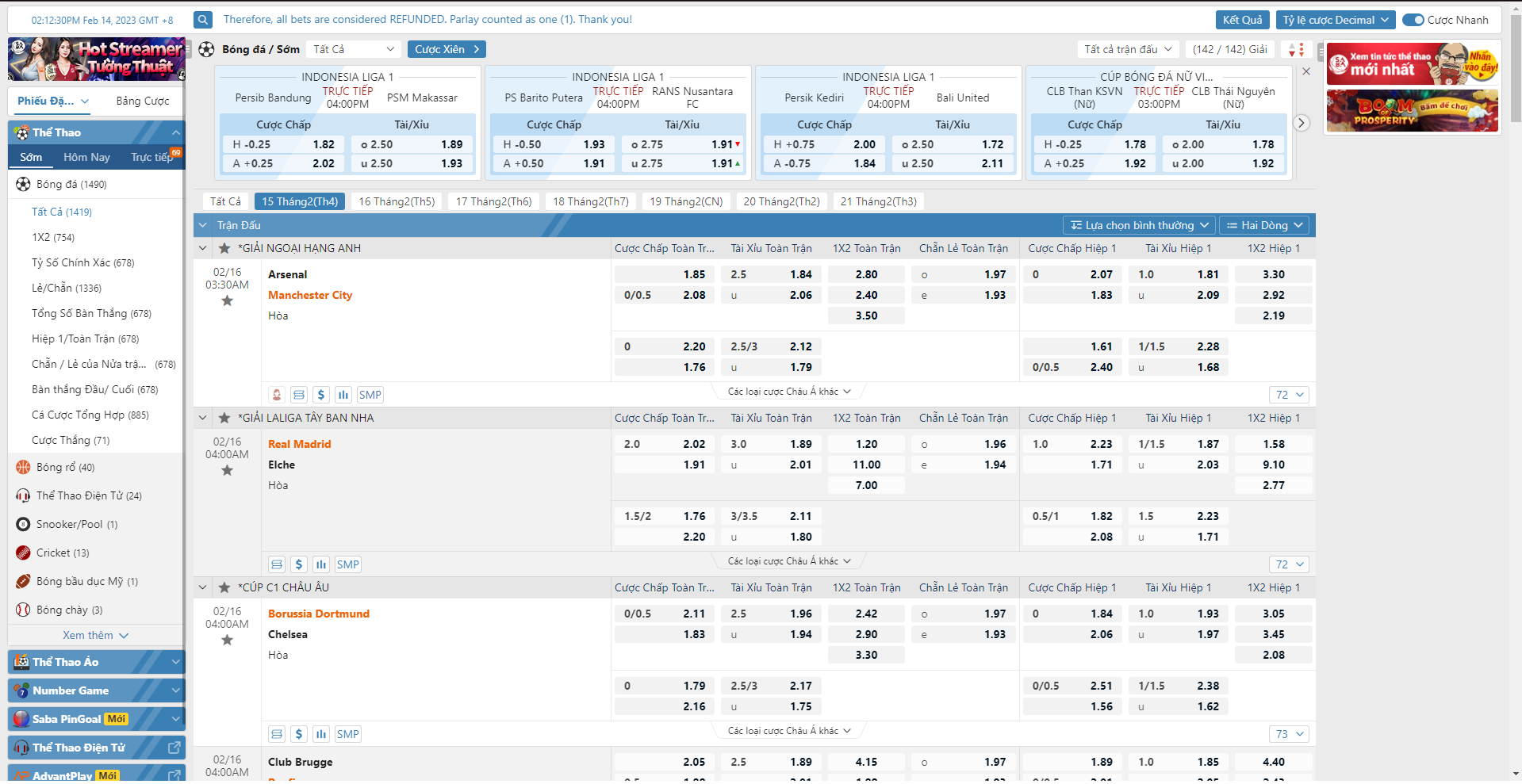This screenshot has height=784, width=1522.
Task: Select the 16 Tháng2(Th5) date tab
Action: coord(397,201)
